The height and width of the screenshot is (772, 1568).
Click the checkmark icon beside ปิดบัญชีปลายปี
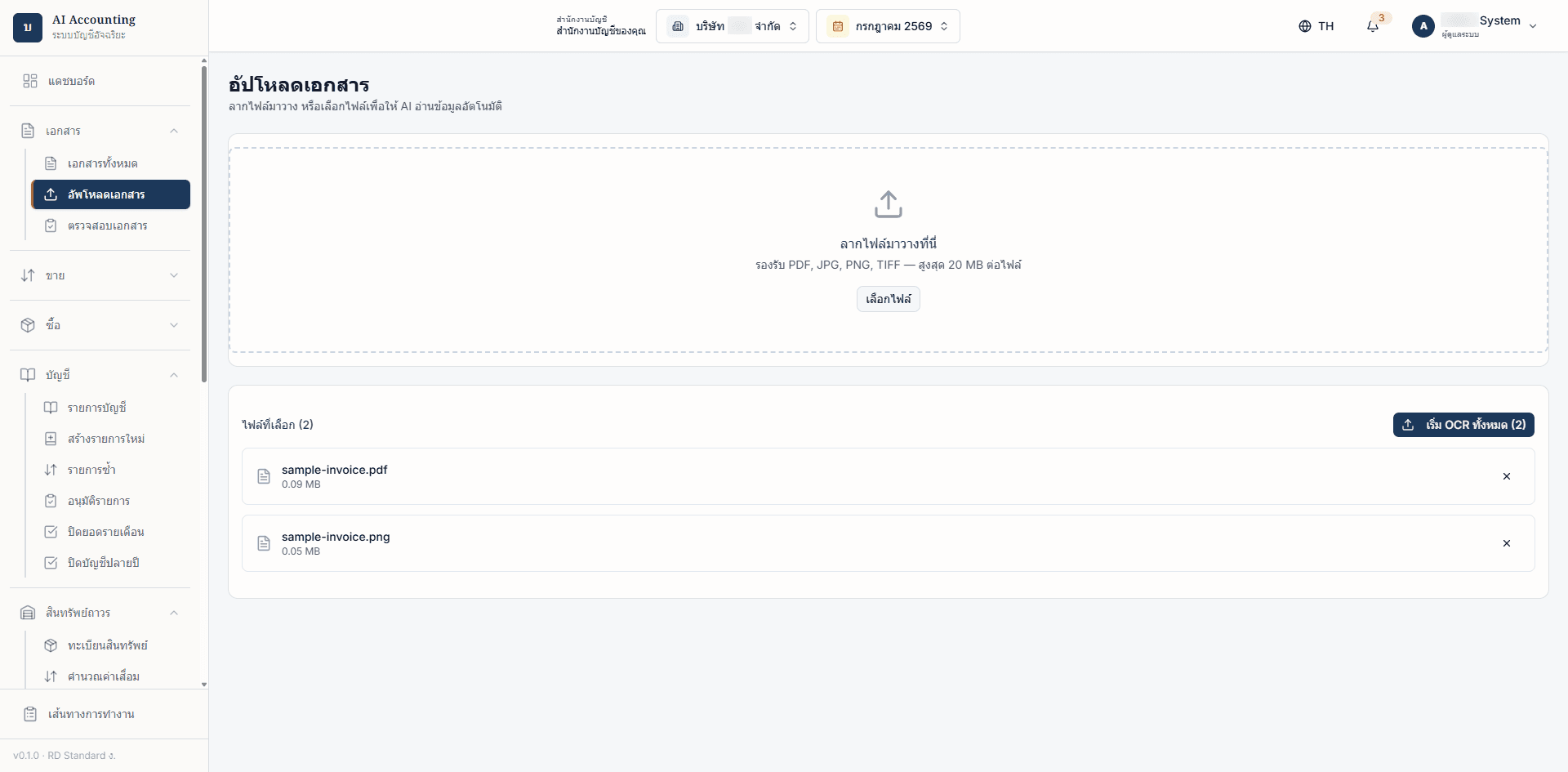[51, 563]
